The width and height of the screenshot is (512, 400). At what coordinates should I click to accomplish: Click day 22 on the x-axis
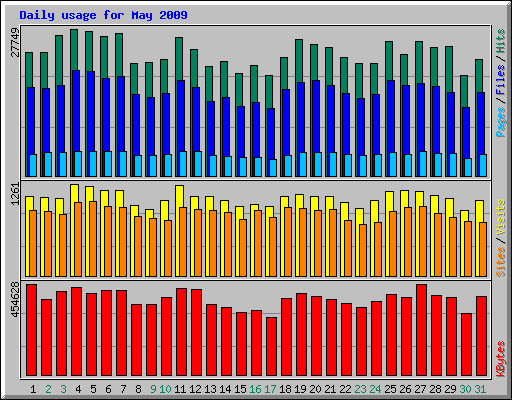click(x=345, y=389)
